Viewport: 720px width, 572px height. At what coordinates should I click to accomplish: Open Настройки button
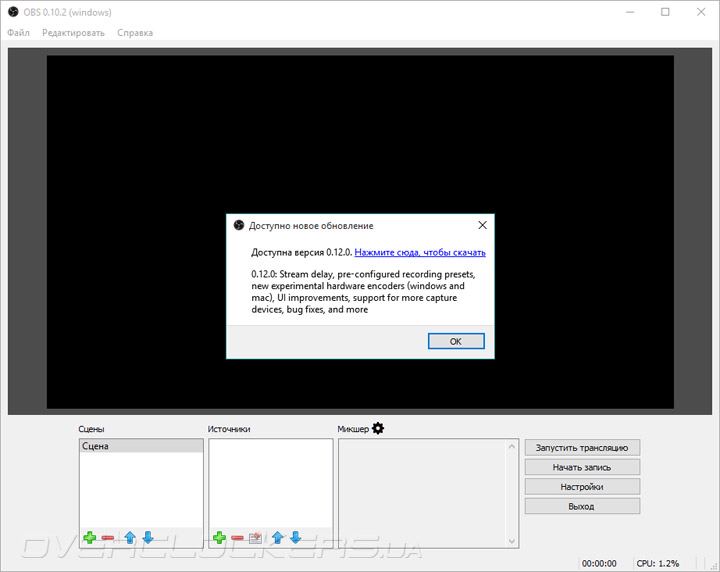point(582,487)
